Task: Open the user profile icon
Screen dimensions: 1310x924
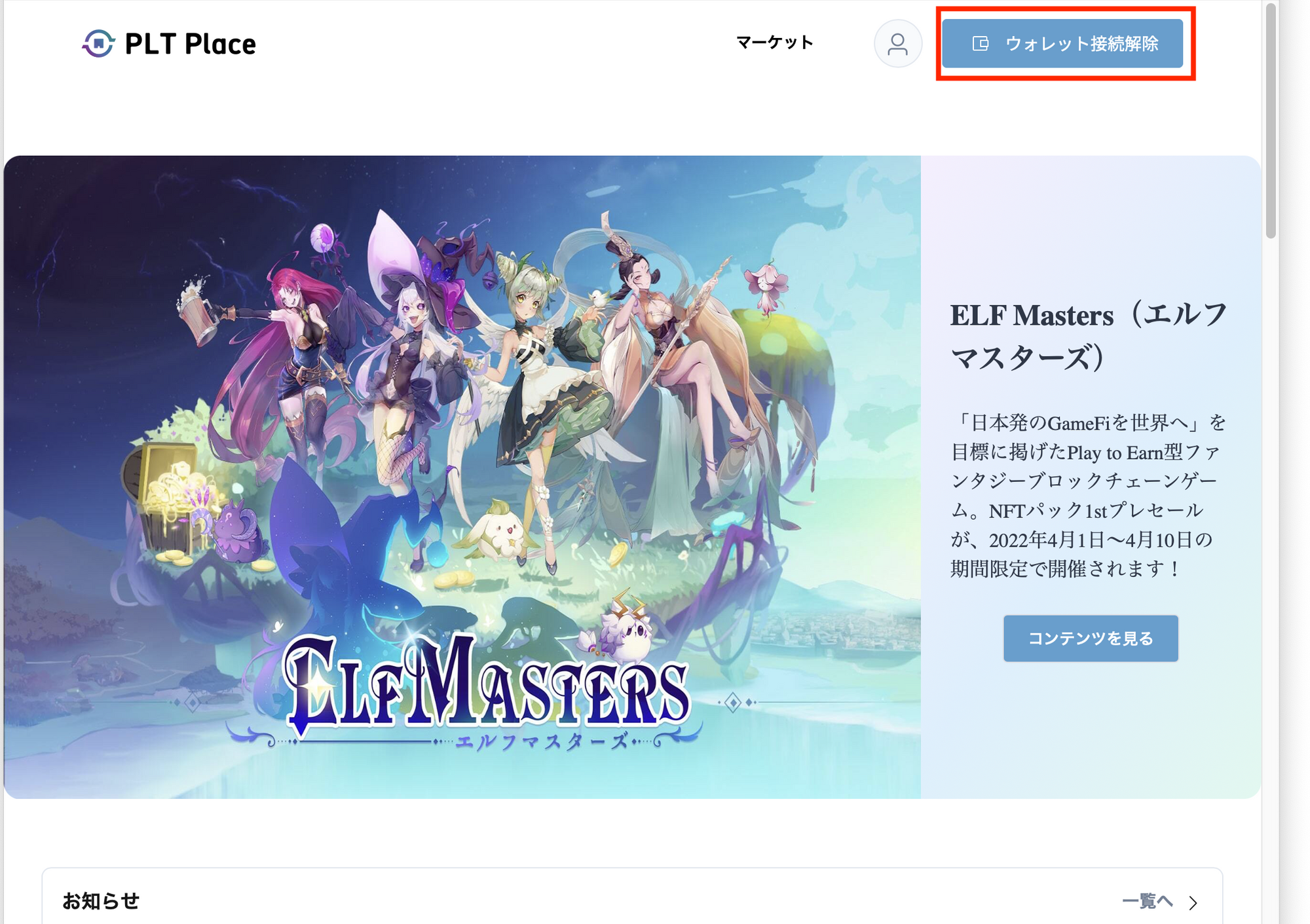Action: pos(897,44)
